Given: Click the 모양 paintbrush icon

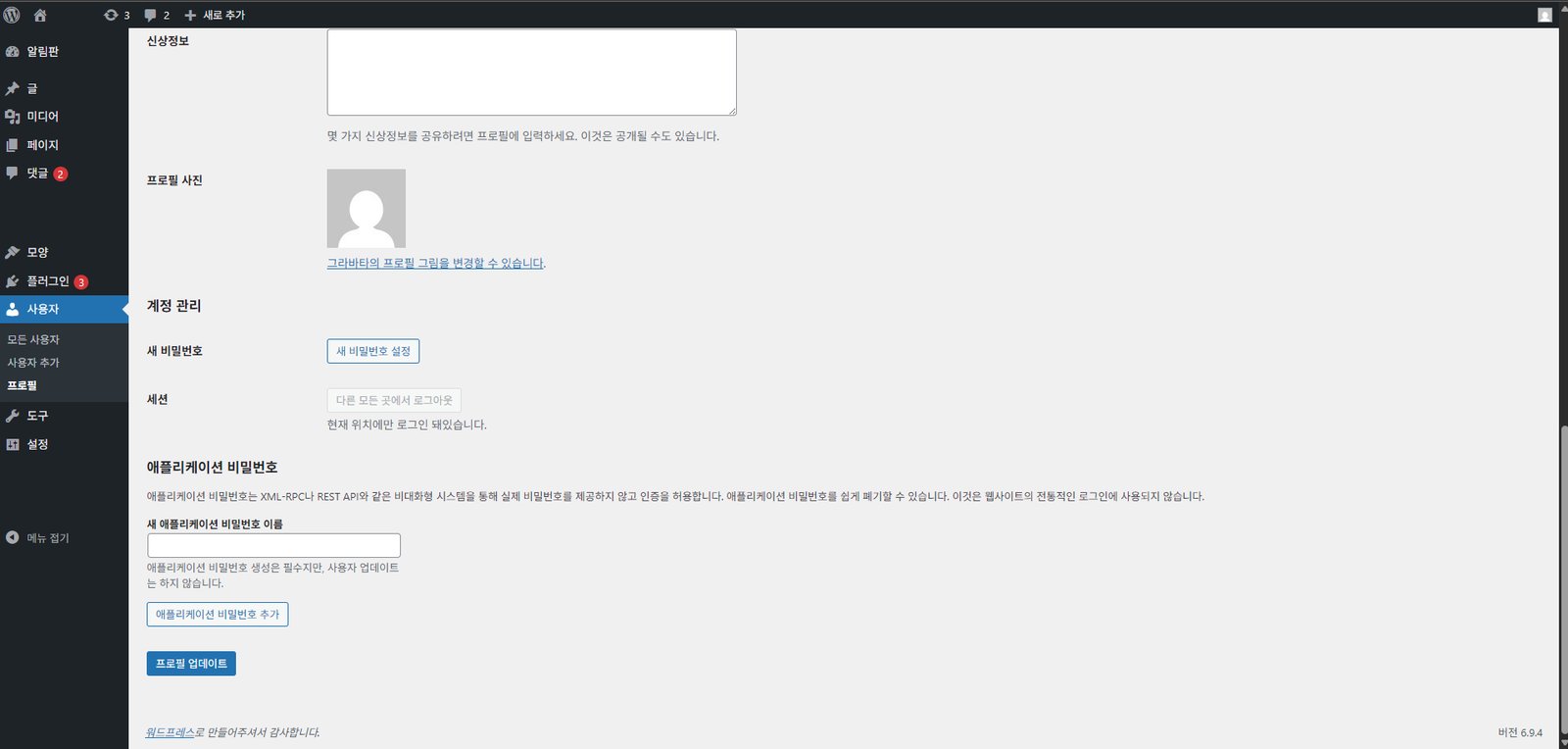Looking at the screenshot, I should coord(13,252).
